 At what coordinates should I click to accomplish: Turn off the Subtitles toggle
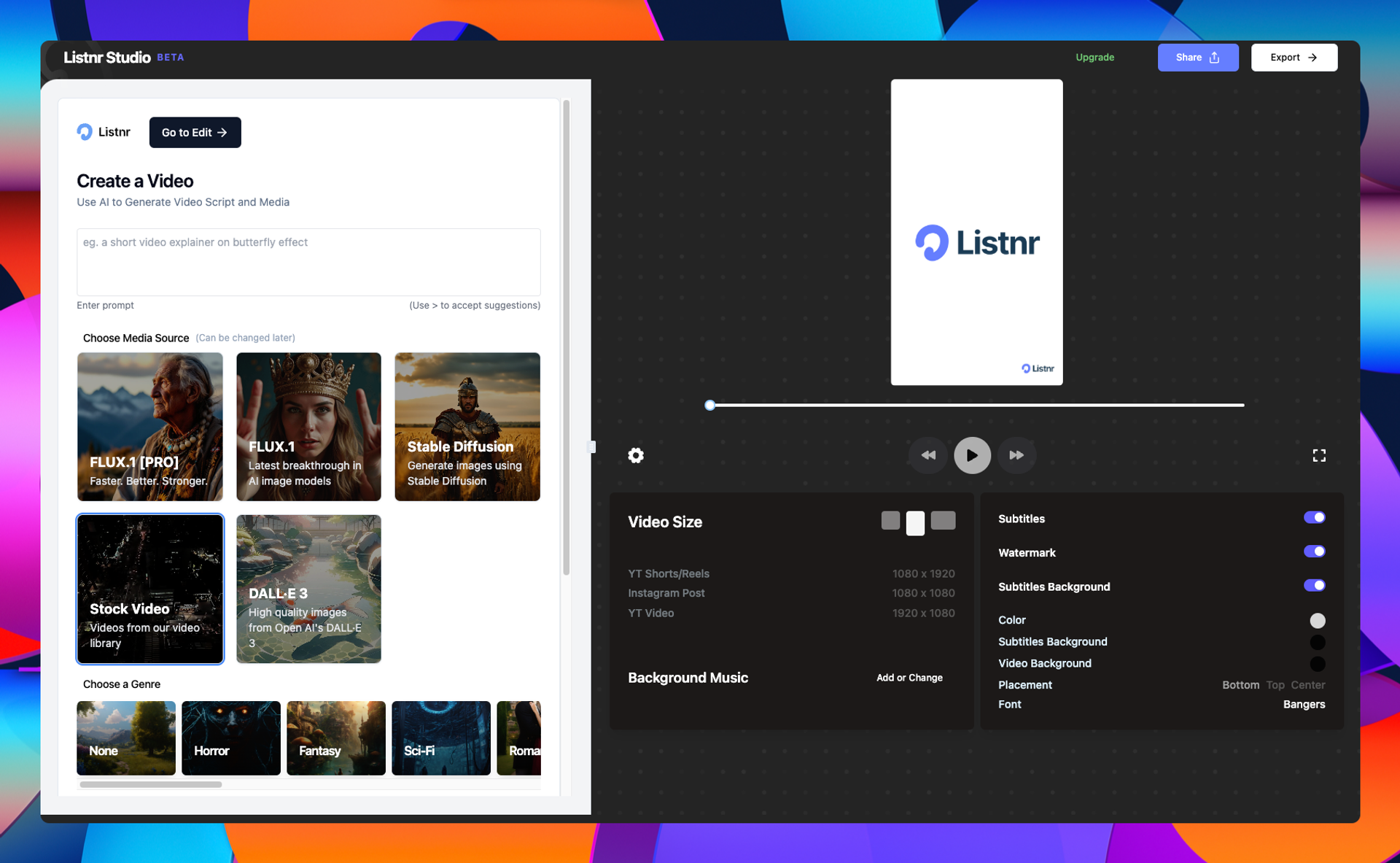click(x=1314, y=518)
